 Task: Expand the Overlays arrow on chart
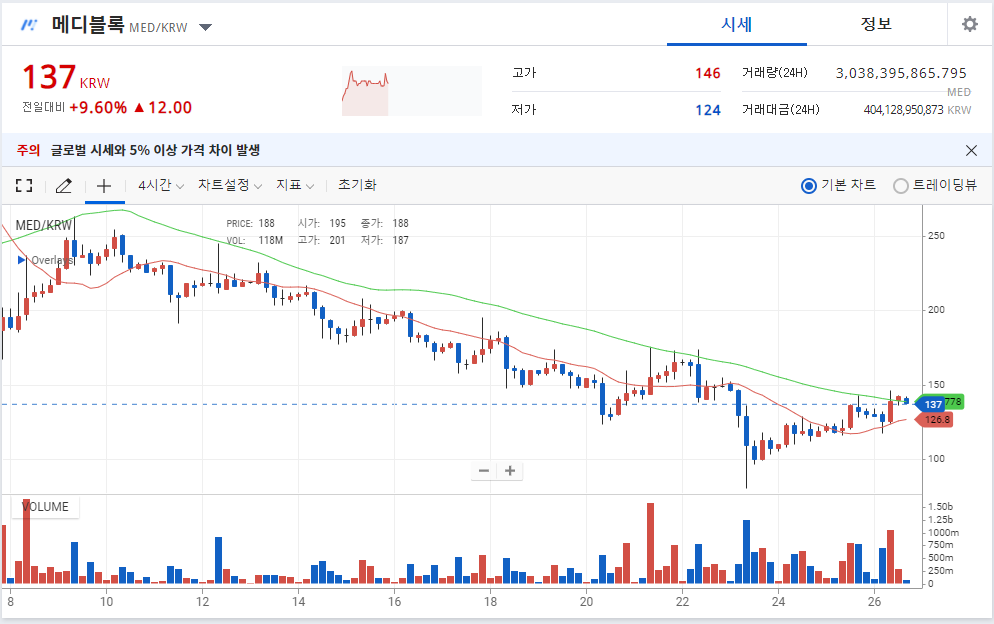(x=22, y=260)
